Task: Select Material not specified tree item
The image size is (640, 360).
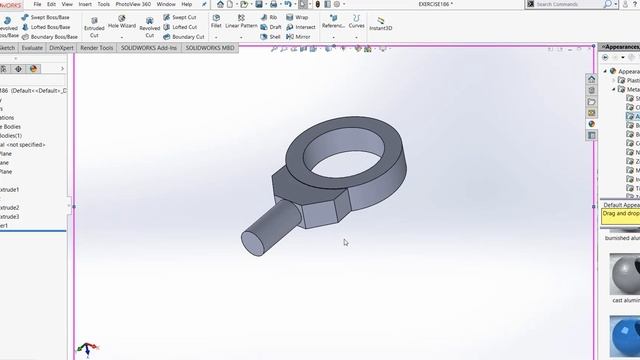Action: [x=23, y=144]
